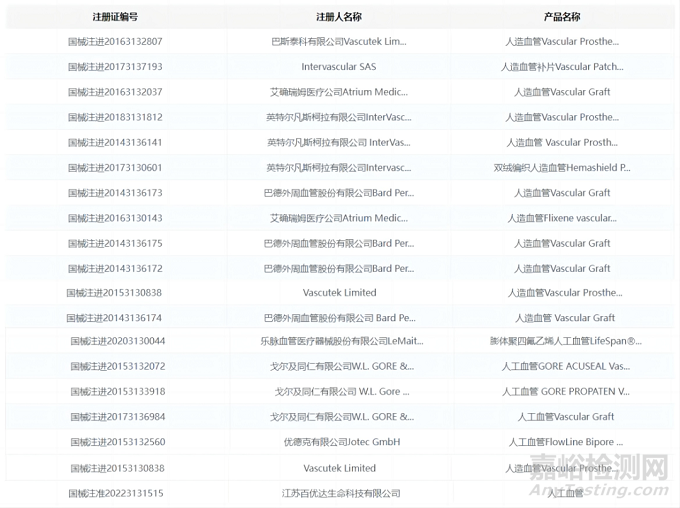The height and width of the screenshot is (508, 680).
Task: Select registration number 国械注进20153132560
Action: point(115,442)
